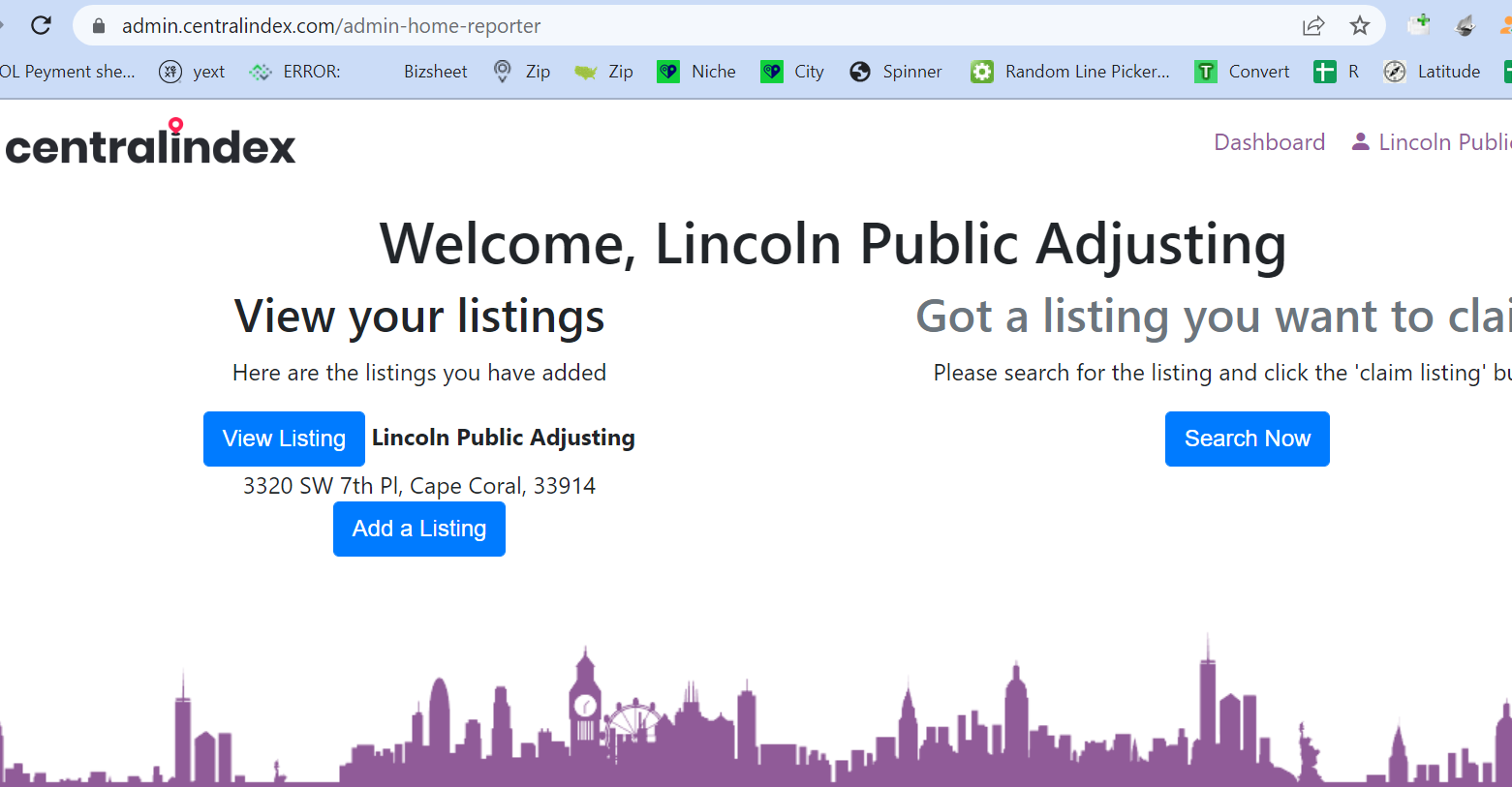The height and width of the screenshot is (787, 1512).
Task: Open the ERROR: bookmark
Action: pos(295,72)
